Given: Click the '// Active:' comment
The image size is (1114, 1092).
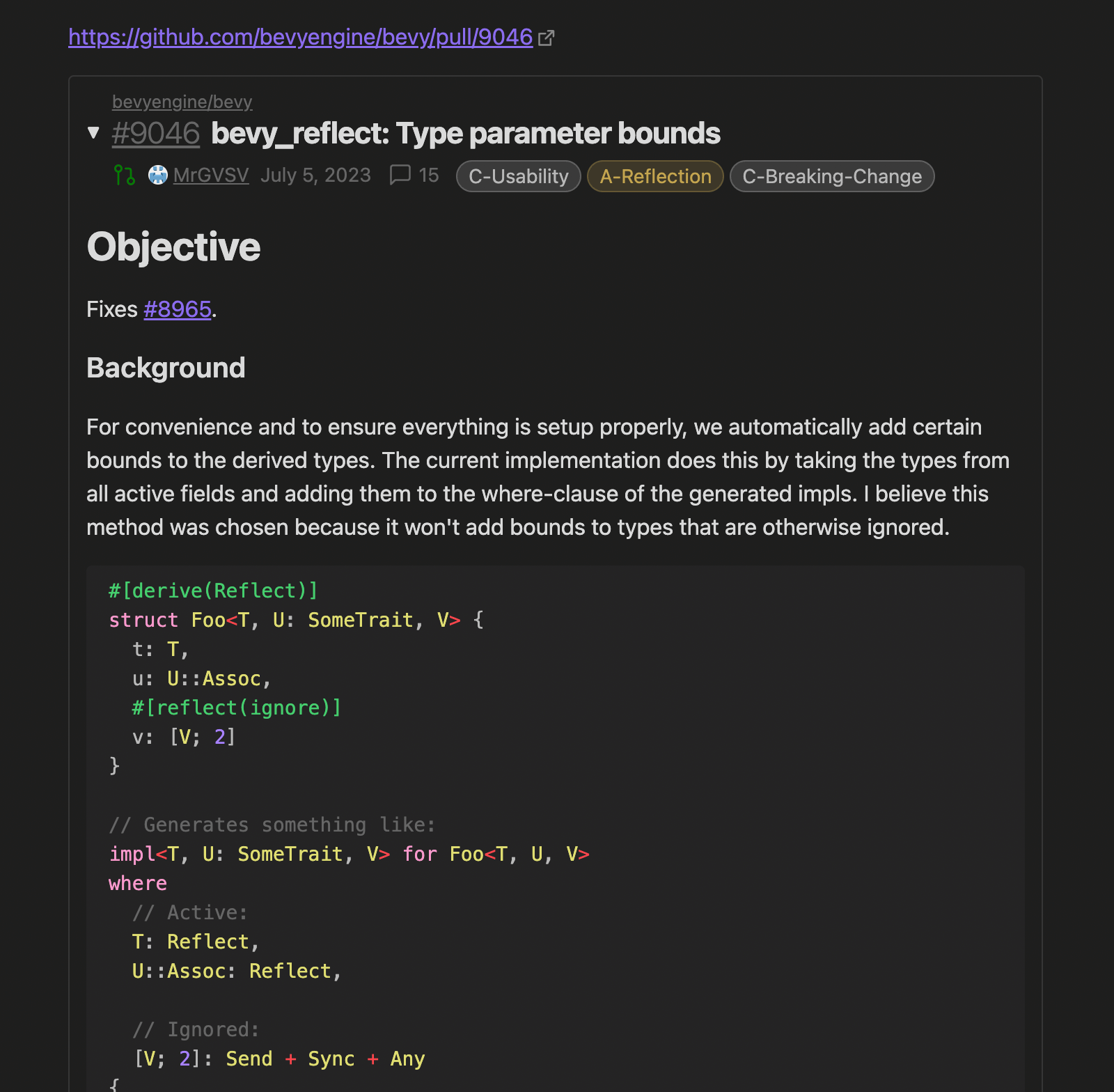Looking at the screenshot, I should (x=190, y=912).
